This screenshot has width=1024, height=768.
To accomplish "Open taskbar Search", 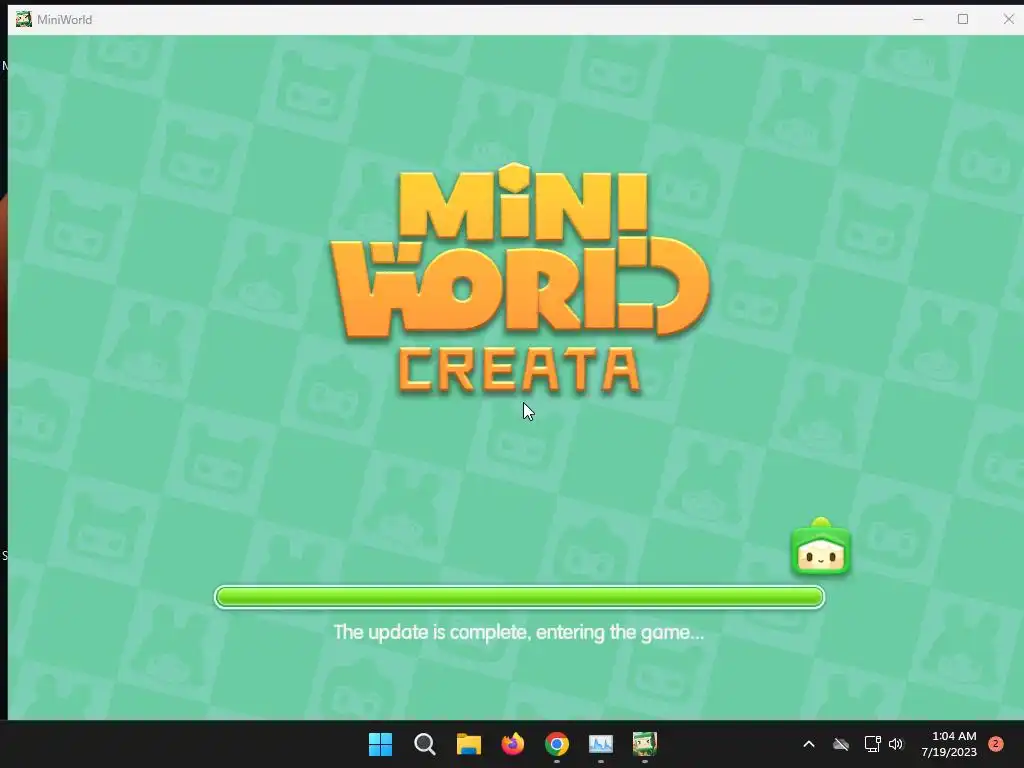I will pyautogui.click(x=424, y=744).
